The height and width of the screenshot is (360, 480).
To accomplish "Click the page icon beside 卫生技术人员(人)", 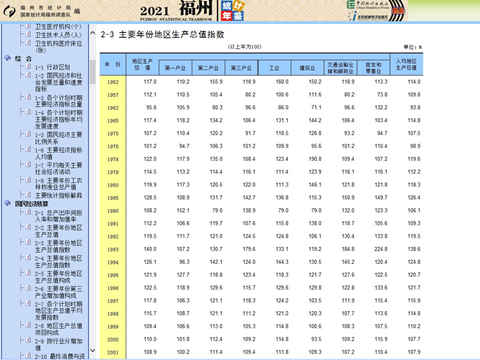I will click(28, 34).
